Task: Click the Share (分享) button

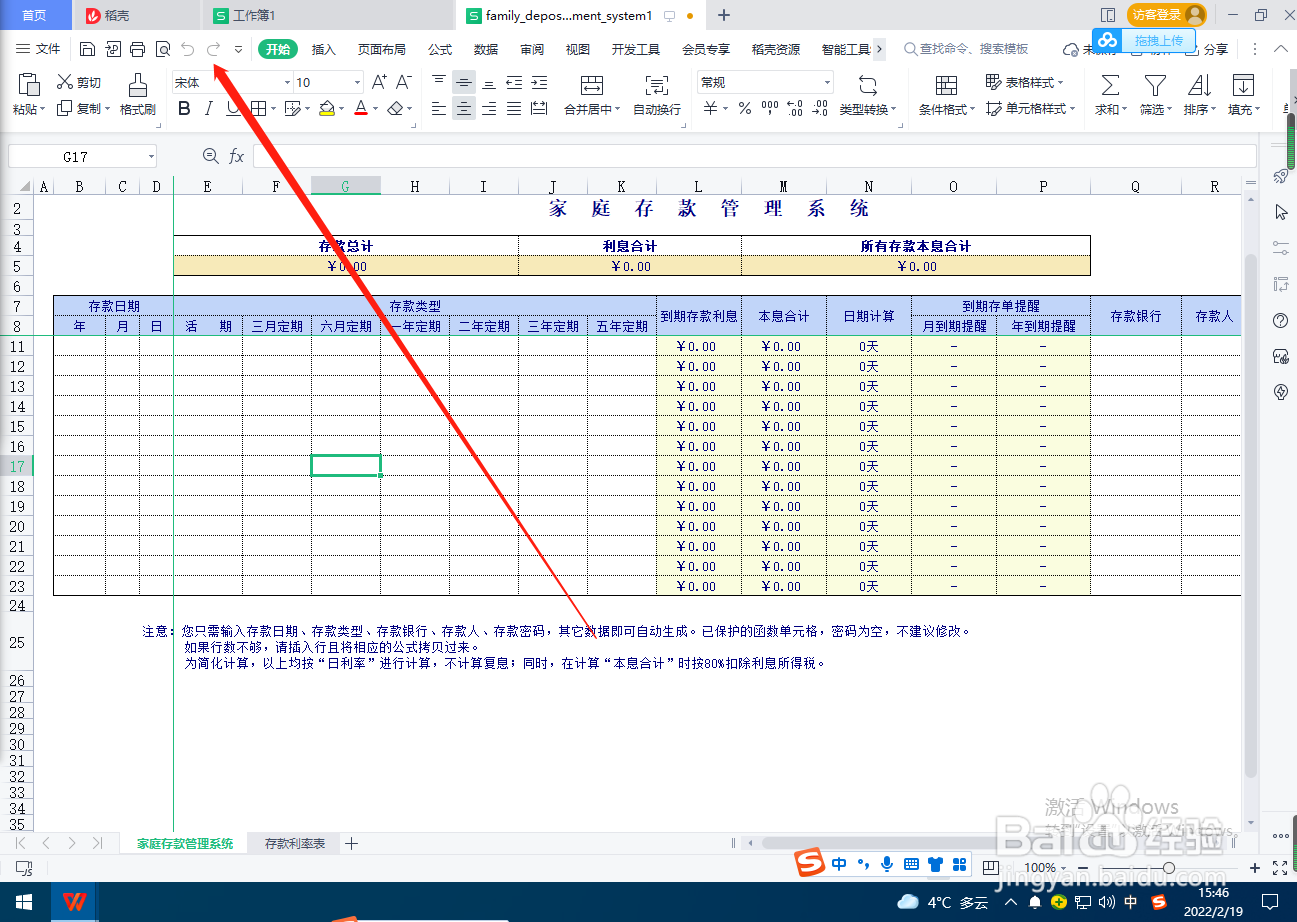Action: 1207,49
